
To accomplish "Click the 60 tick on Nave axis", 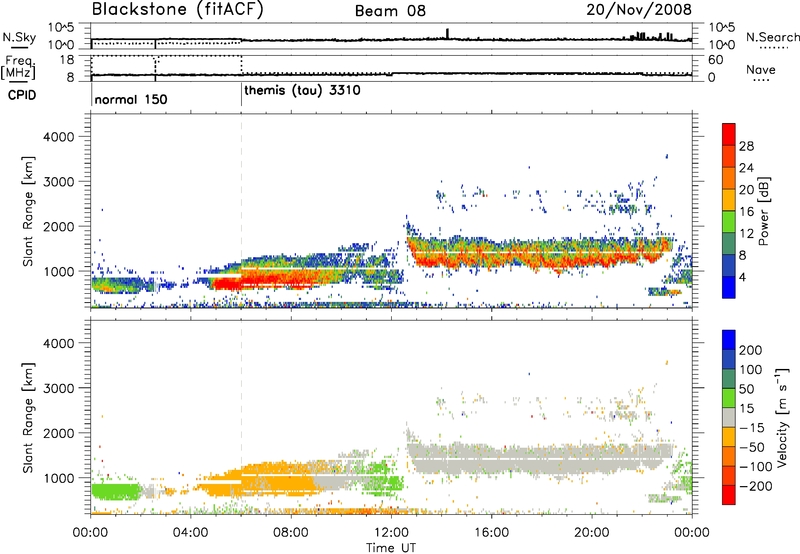I will pos(716,60).
